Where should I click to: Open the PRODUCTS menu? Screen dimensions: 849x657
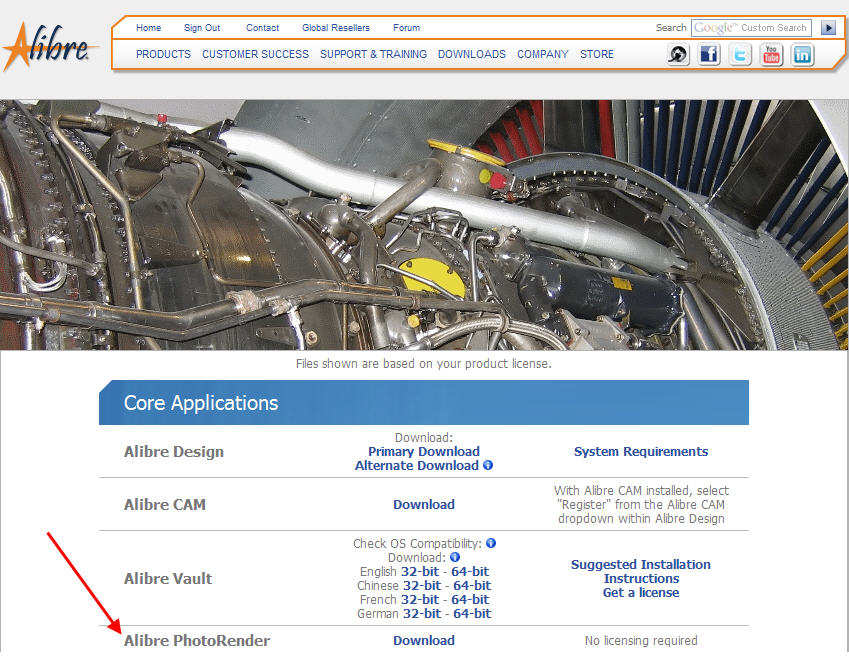(x=164, y=54)
